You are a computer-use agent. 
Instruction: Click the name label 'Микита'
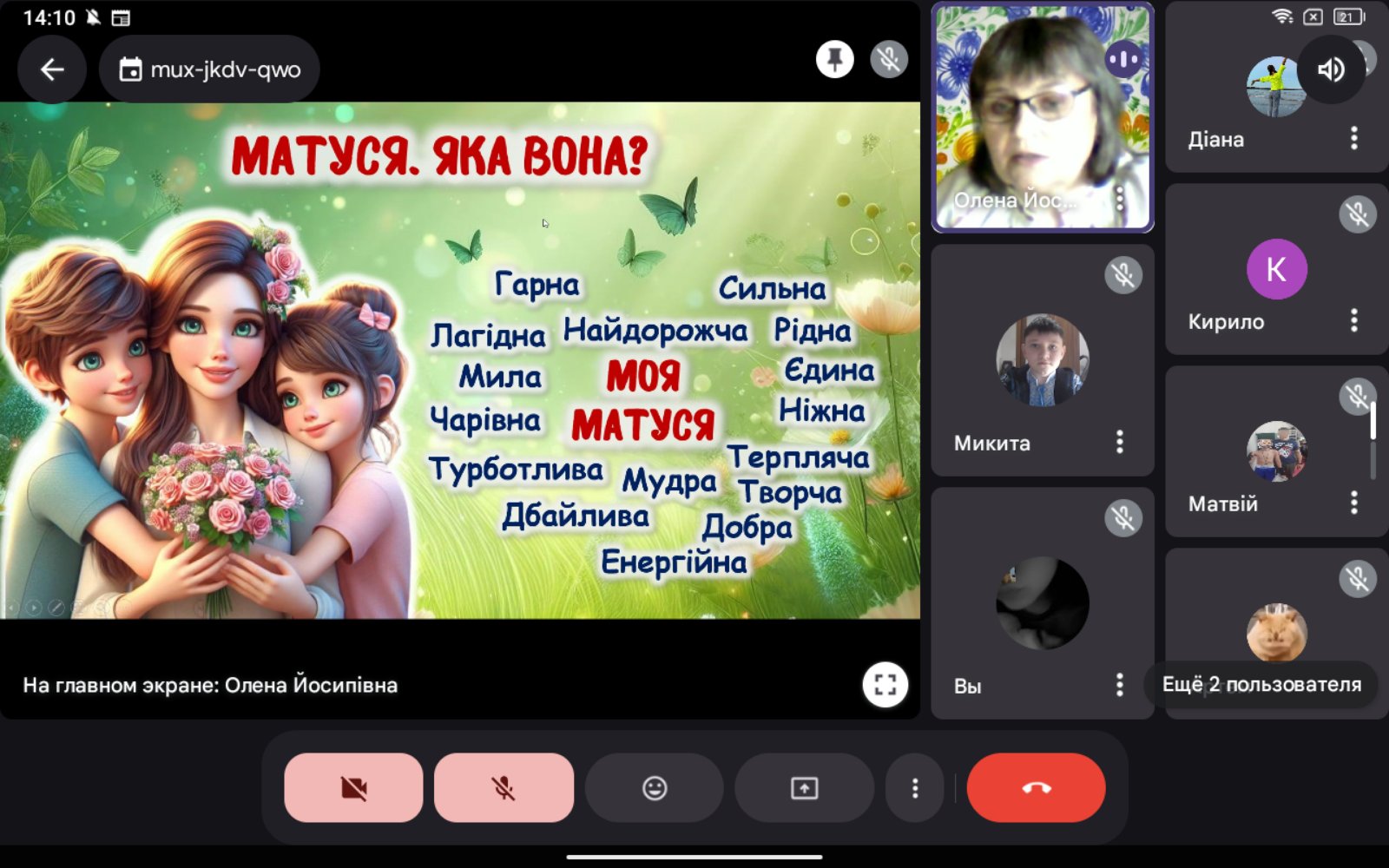(992, 443)
